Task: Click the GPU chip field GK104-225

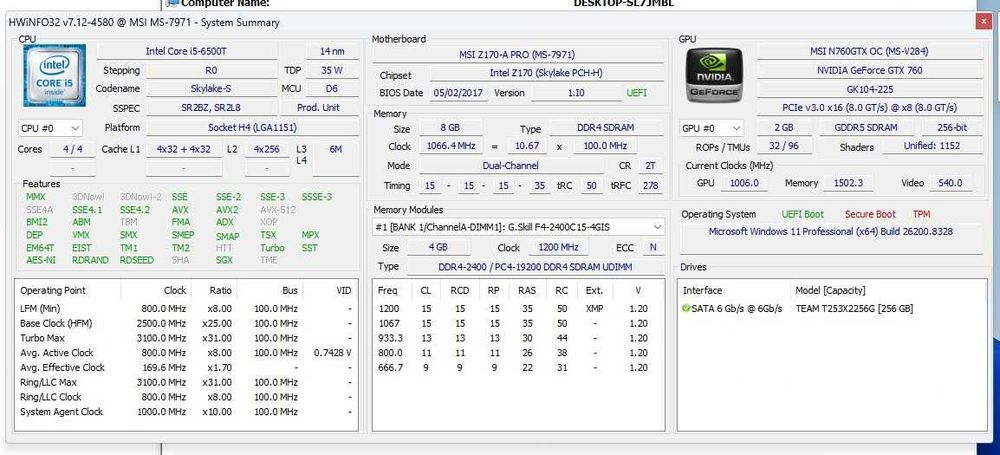Action: pos(870,89)
